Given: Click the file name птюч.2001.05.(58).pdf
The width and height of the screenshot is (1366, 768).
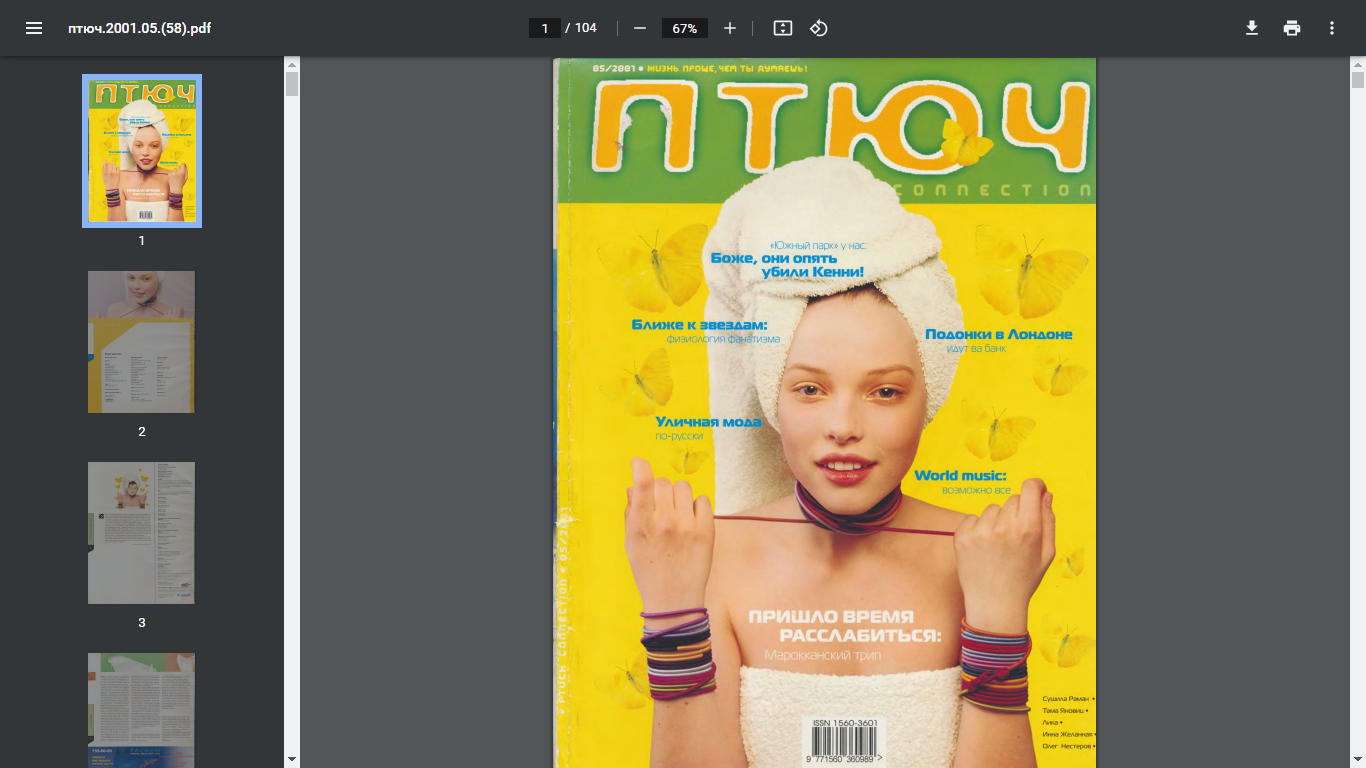Looking at the screenshot, I should coord(139,28).
